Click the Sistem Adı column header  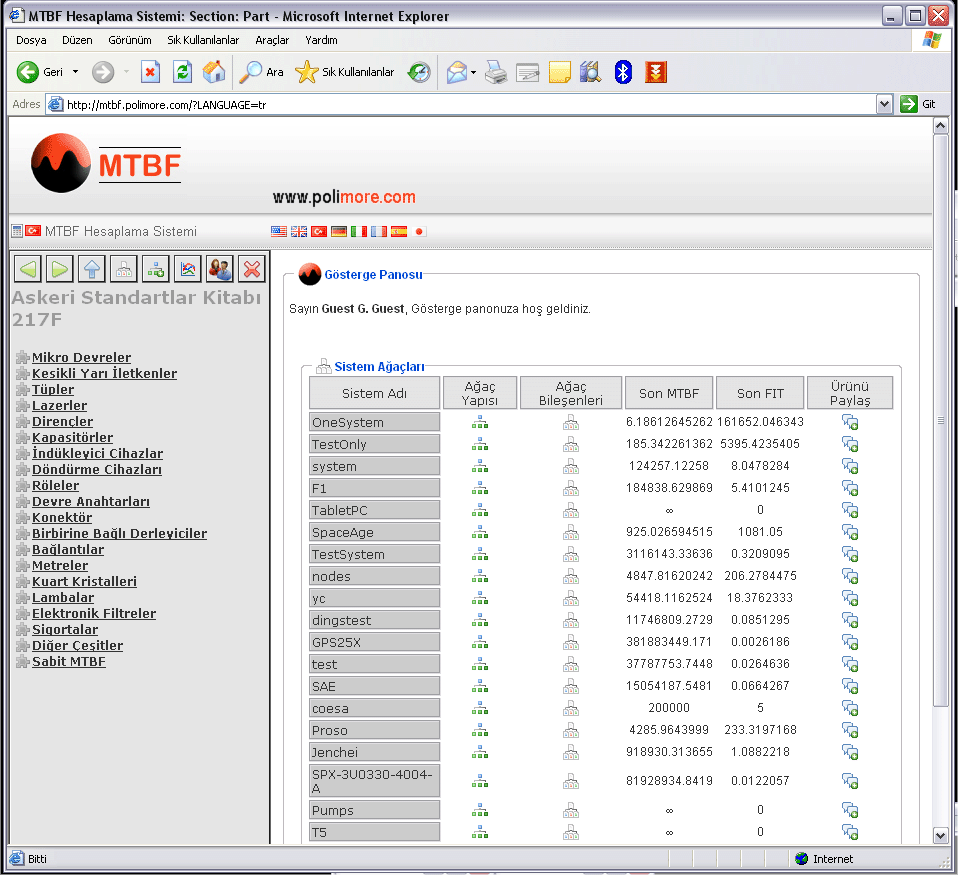[375, 394]
